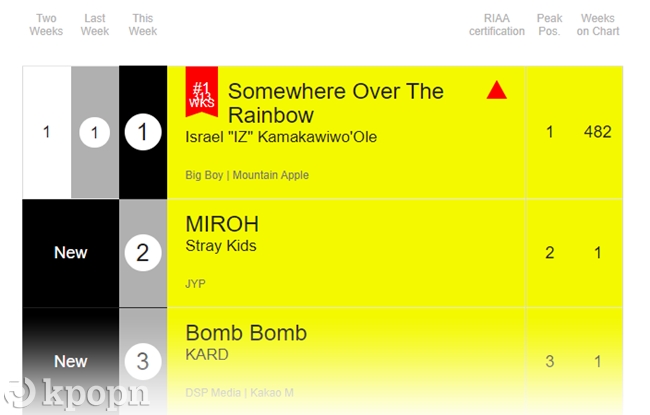
Task: Click the red #1 weeks ribbon badge
Action: 201,92
